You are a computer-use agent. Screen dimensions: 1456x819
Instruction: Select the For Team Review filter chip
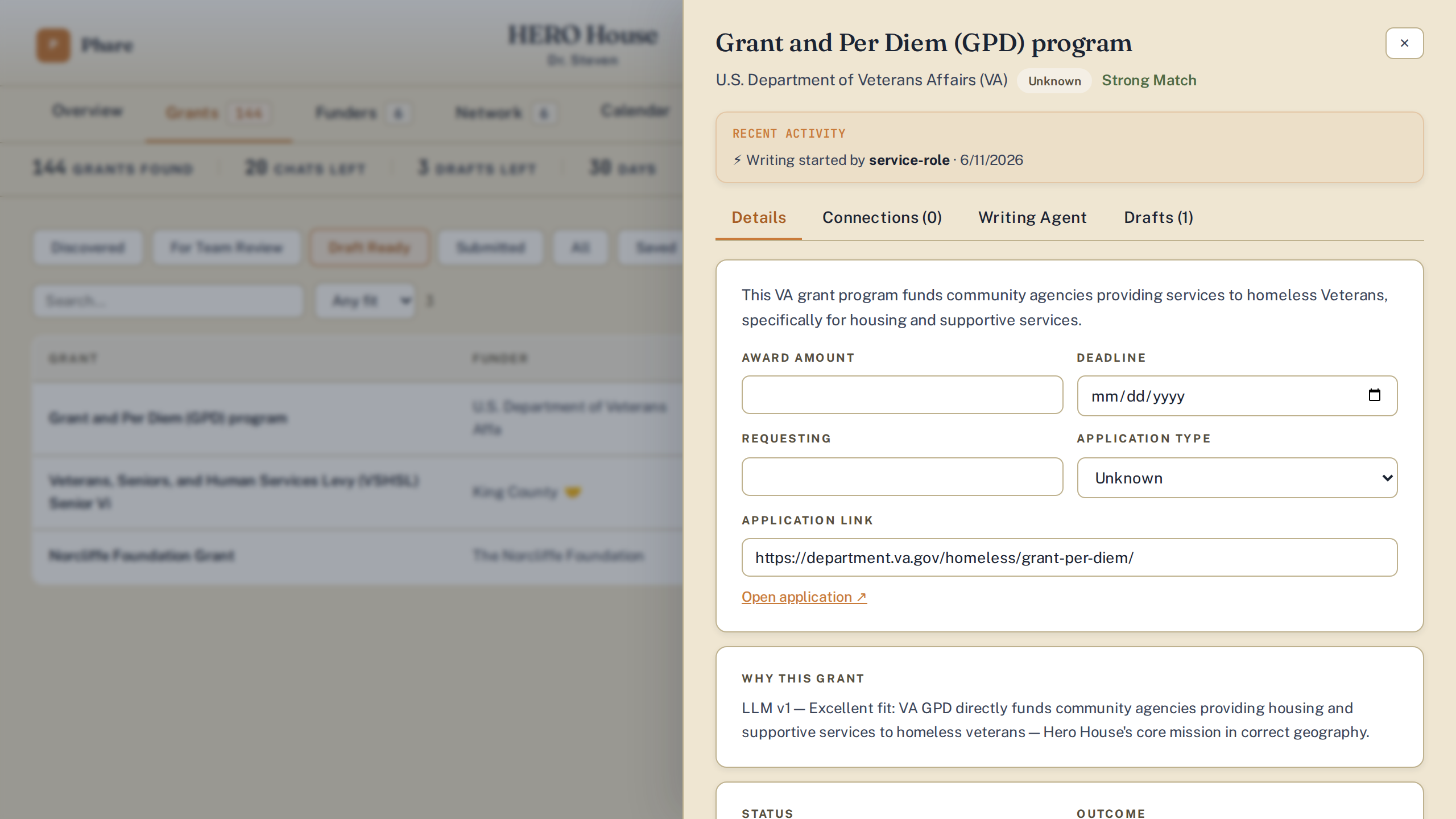coord(226,247)
